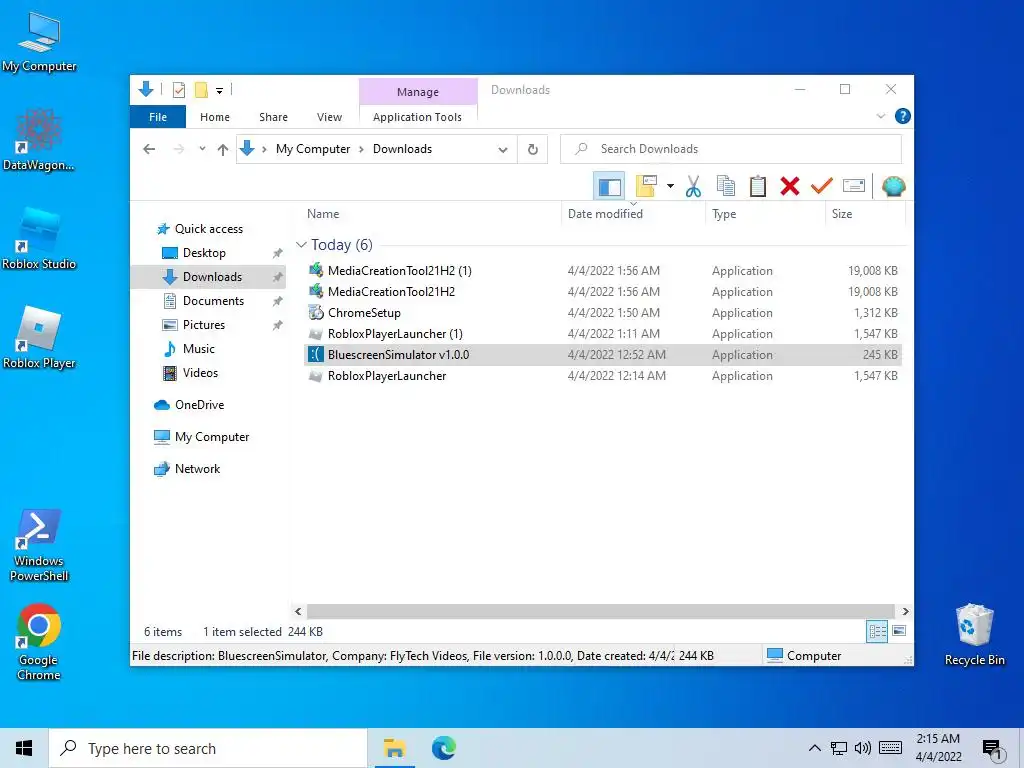Click My Computer in address breadcrumb
1024x768 pixels.
[x=313, y=149]
